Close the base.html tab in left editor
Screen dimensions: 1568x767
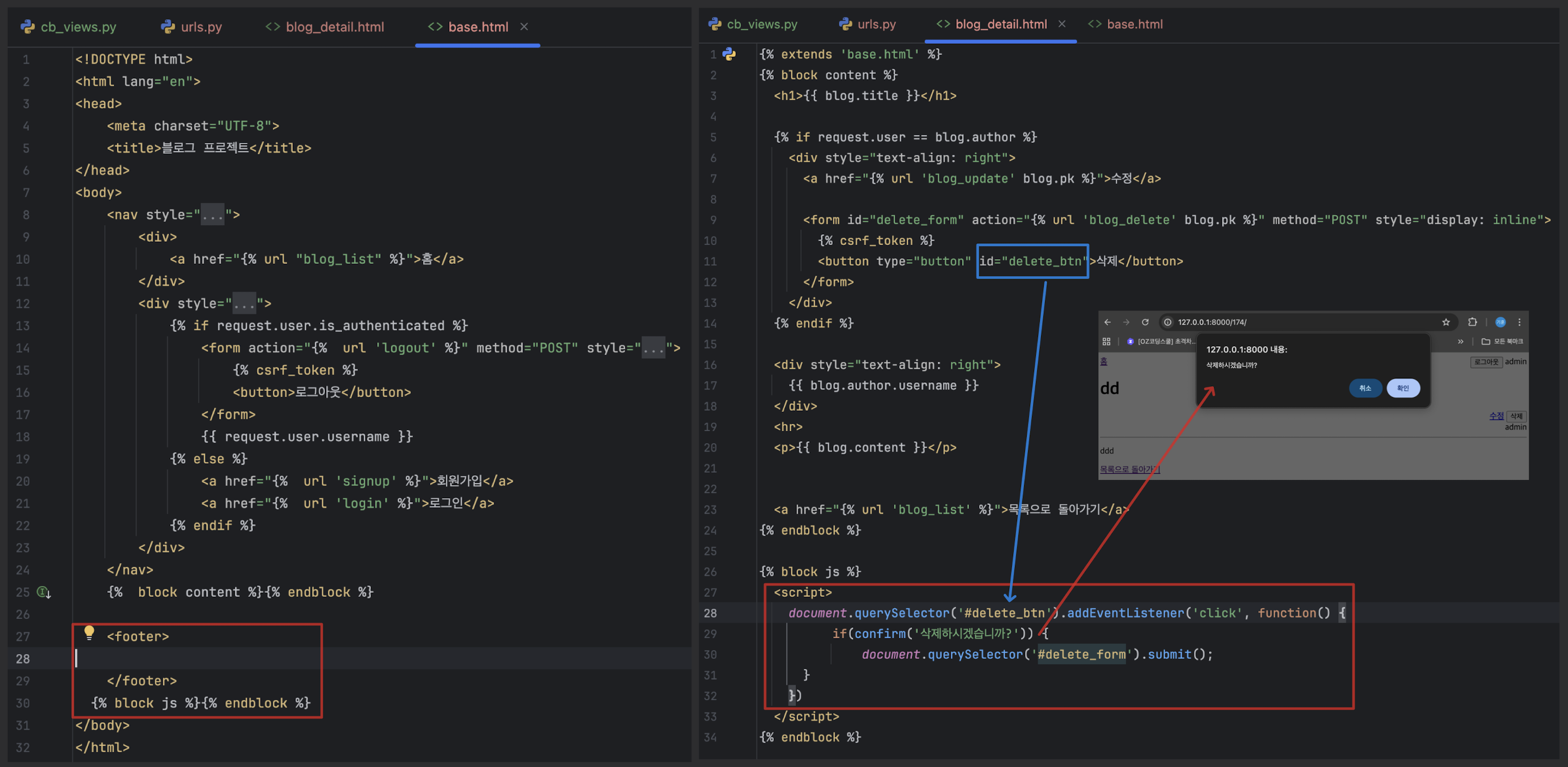[524, 27]
